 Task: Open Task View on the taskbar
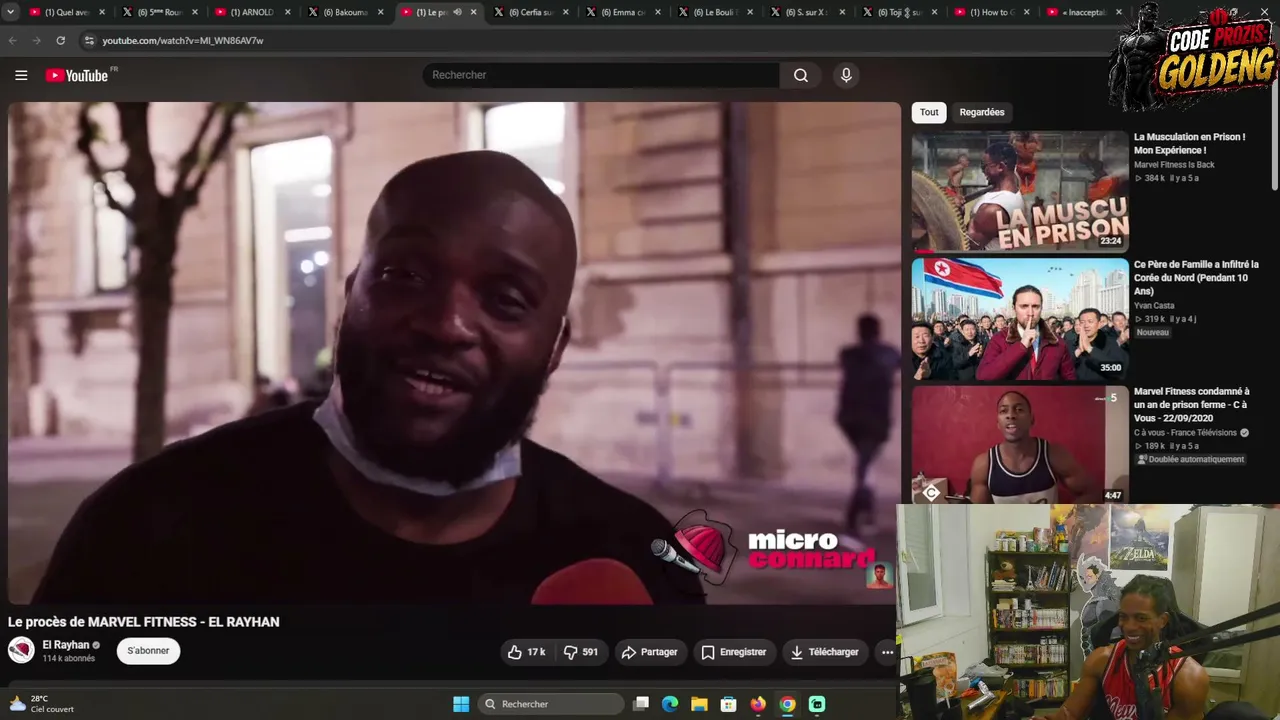coord(641,704)
